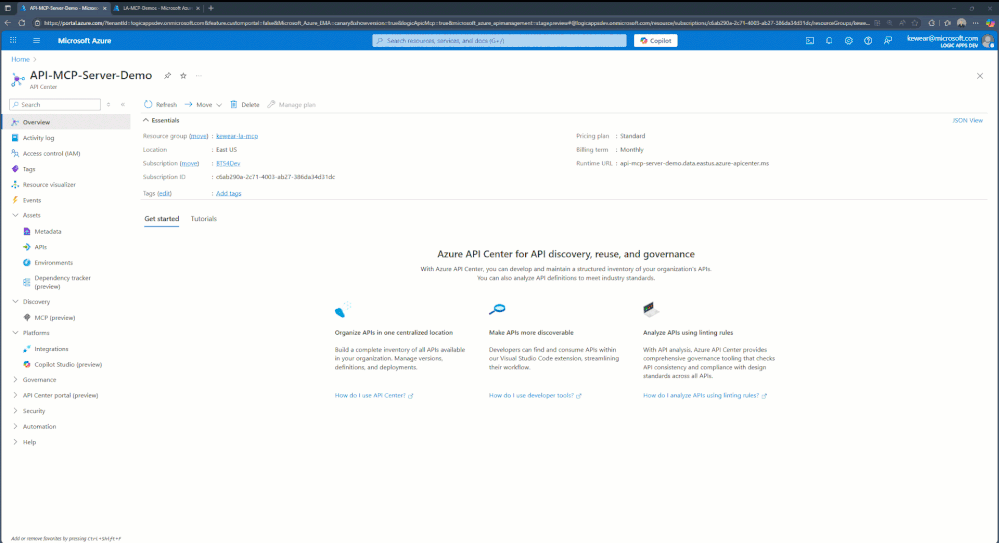Click move link next to Resource group

tap(199, 136)
